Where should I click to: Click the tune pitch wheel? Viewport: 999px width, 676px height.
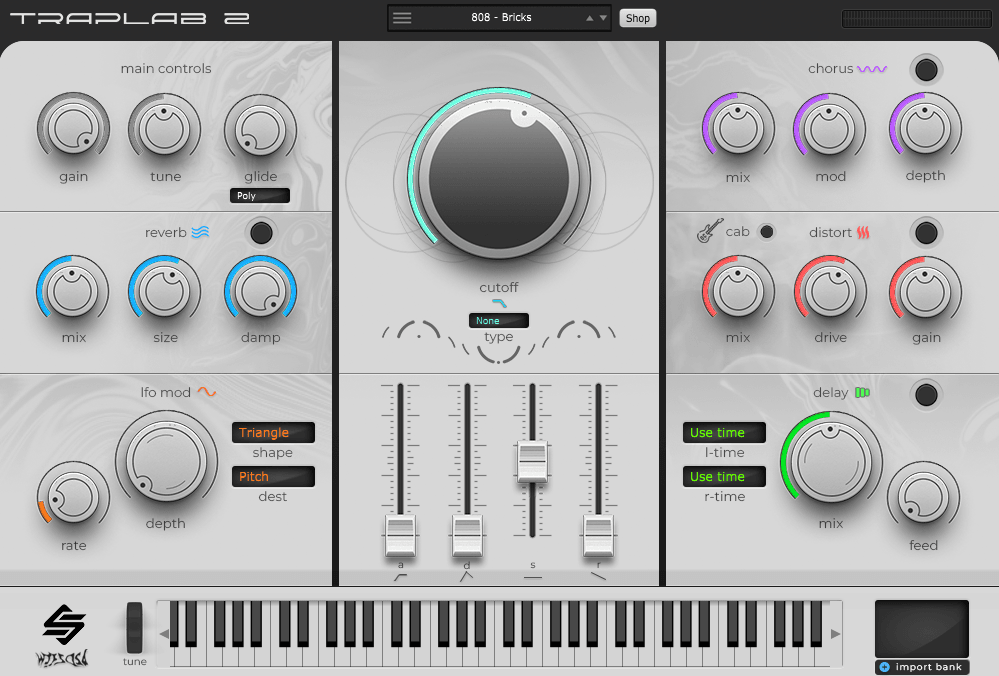[x=134, y=625]
